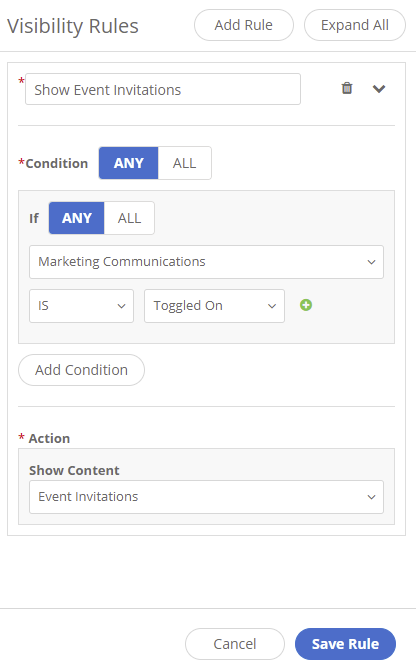Click the Expand All button
416x670 pixels.
[x=354, y=25]
